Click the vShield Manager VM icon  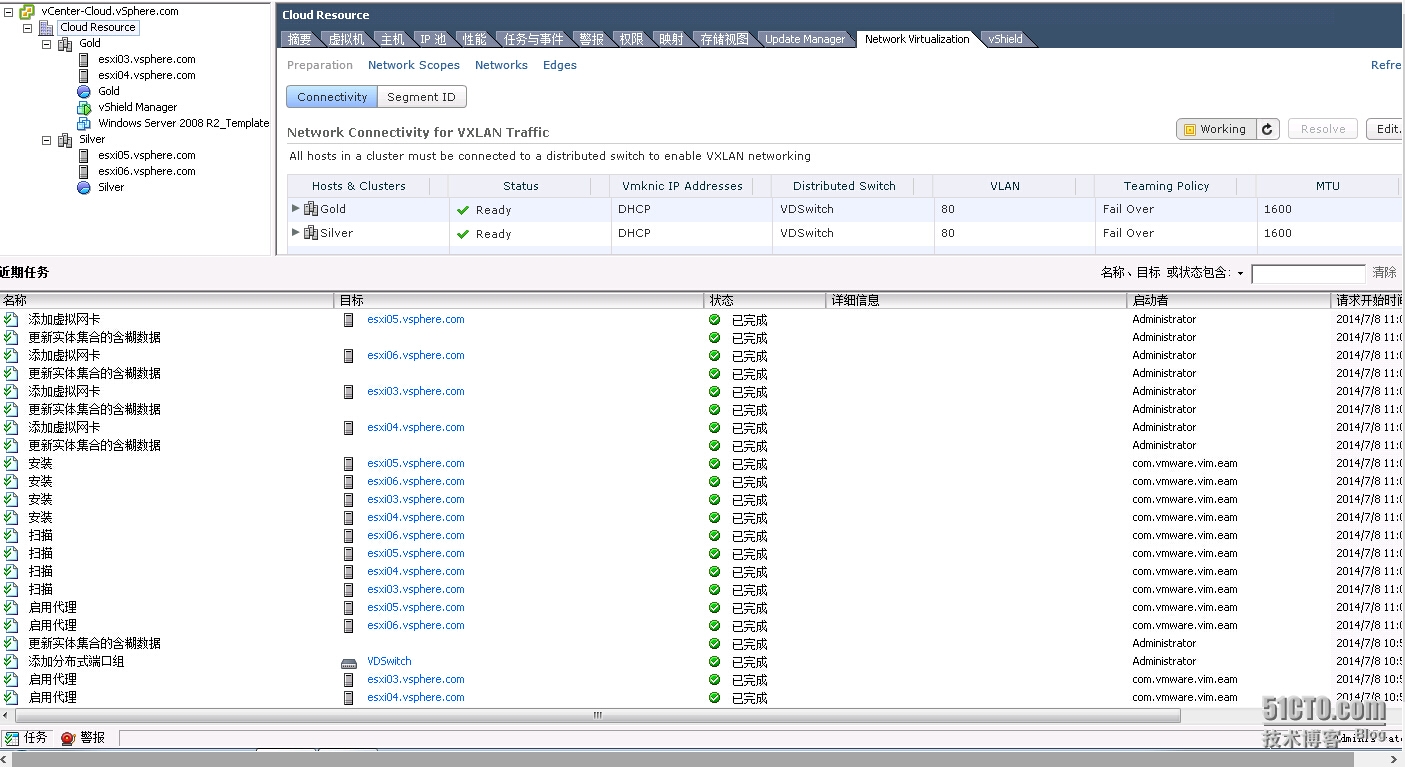point(84,107)
